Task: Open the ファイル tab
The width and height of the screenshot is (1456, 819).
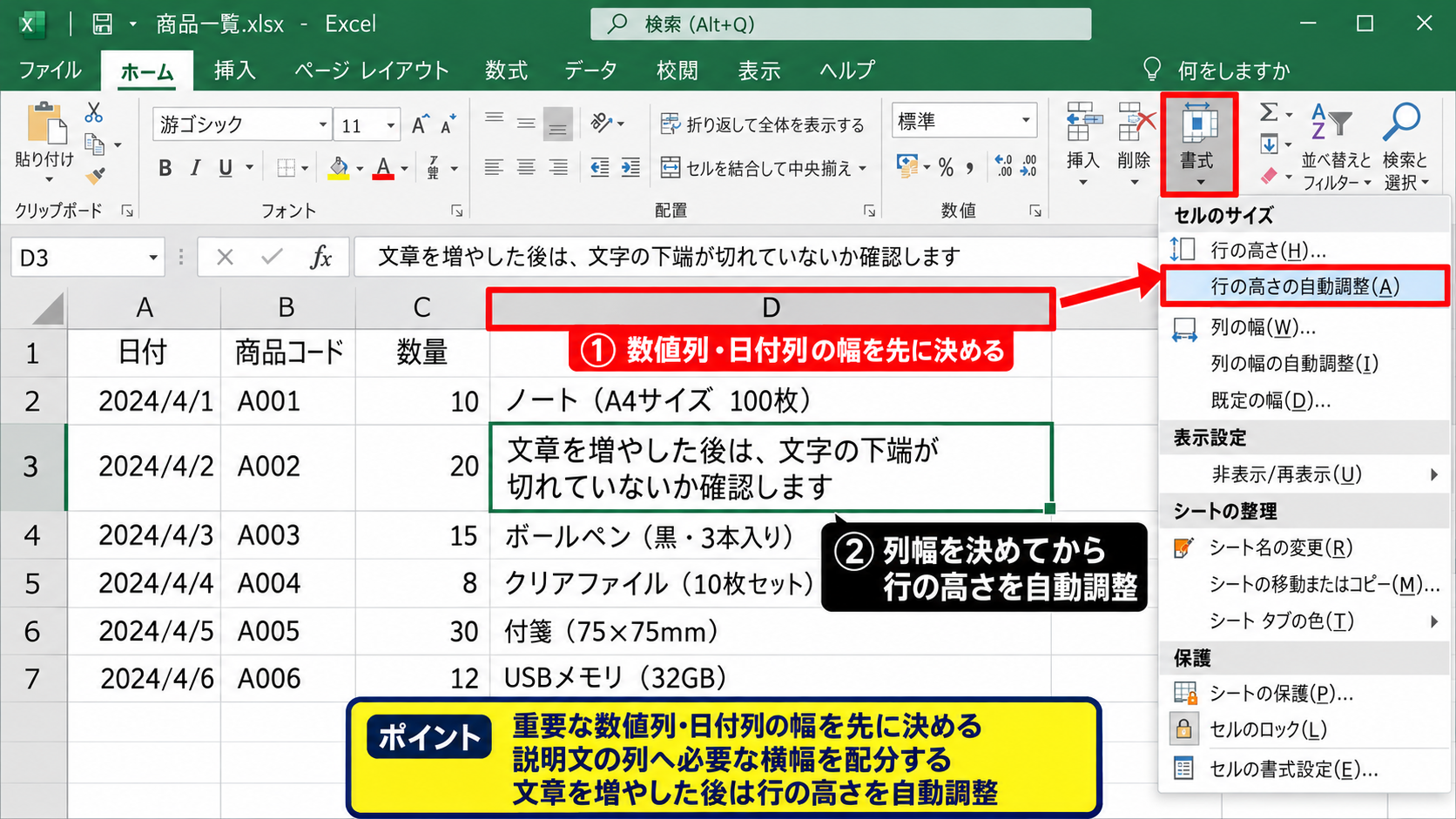Action: tap(50, 70)
